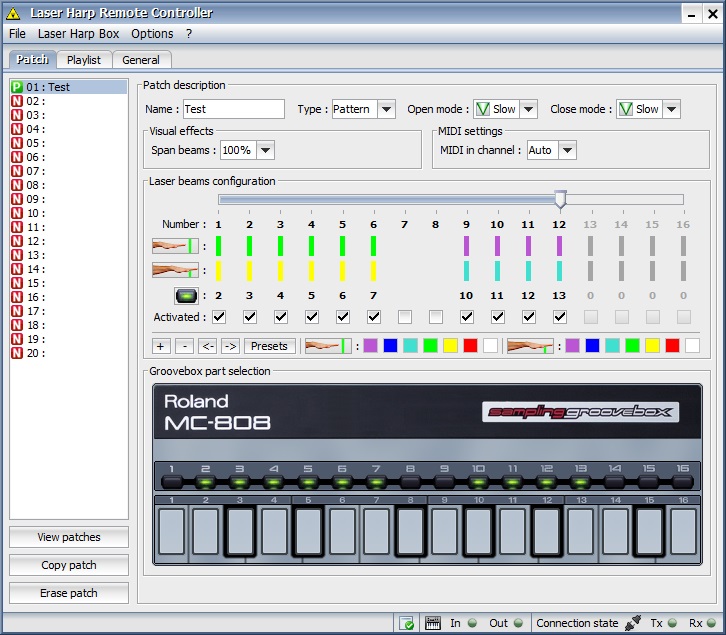Click the - remove beam button
The width and height of the screenshot is (726, 635).
pos(185,346)
